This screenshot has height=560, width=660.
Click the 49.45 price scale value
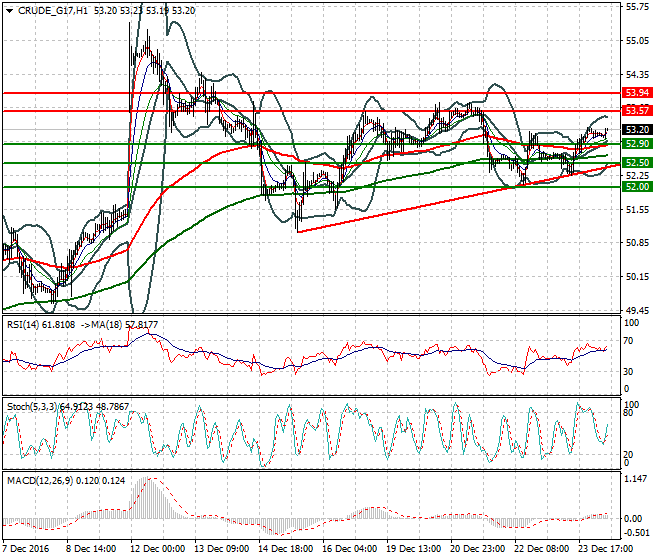pos(637,311)
